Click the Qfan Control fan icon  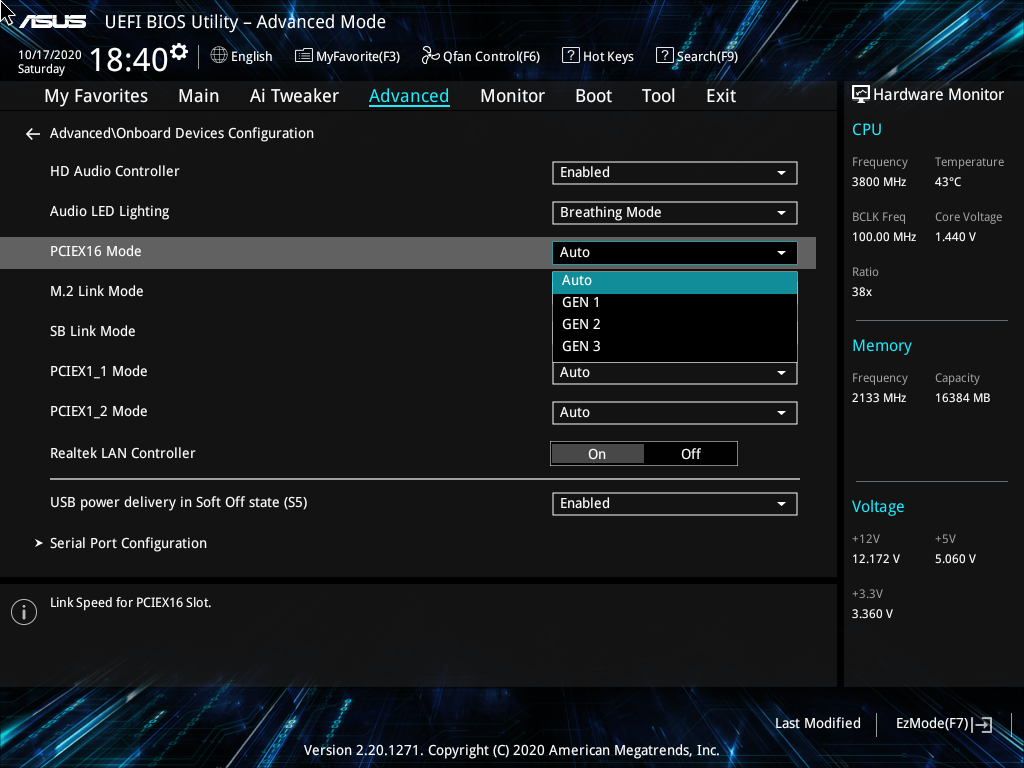pyautogui.click(x=430, y=56)
